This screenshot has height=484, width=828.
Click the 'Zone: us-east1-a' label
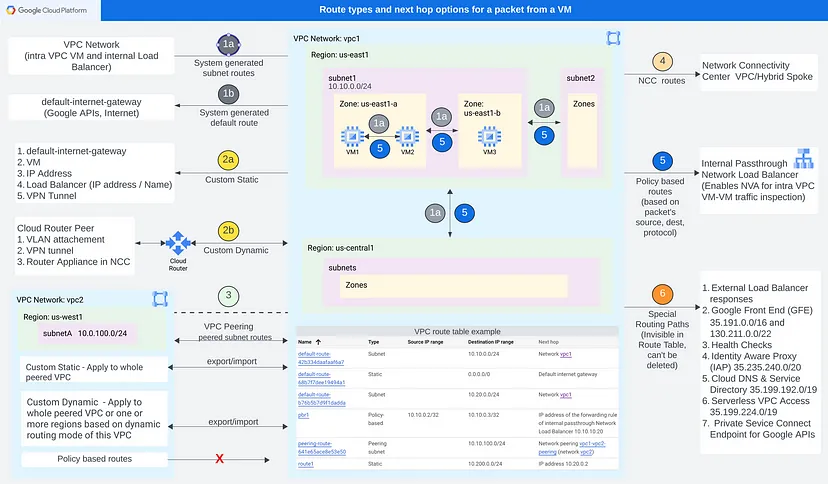point(368,104)
